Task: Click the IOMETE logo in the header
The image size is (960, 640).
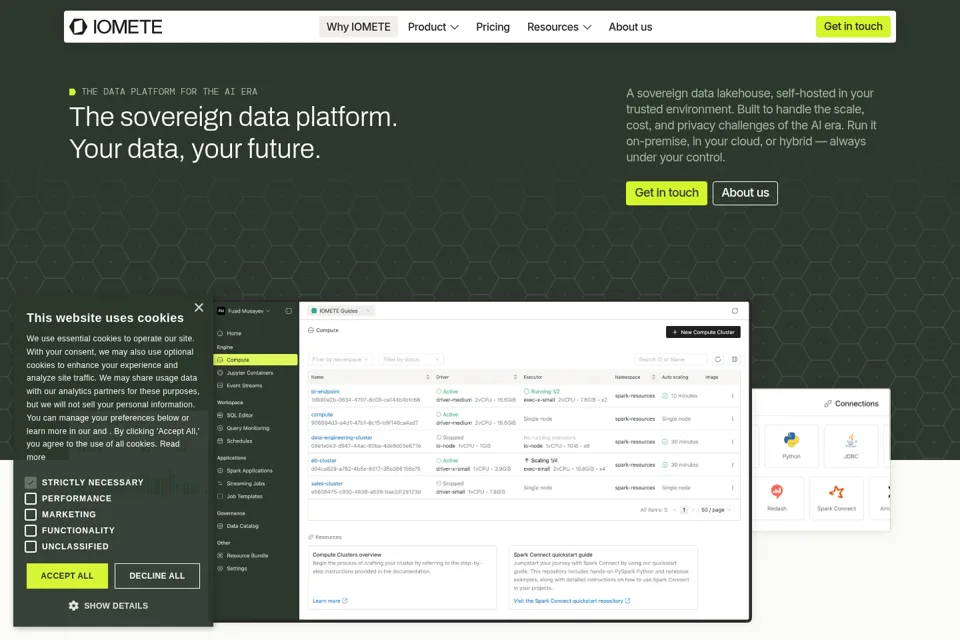Action: click(x=116, y=27)
